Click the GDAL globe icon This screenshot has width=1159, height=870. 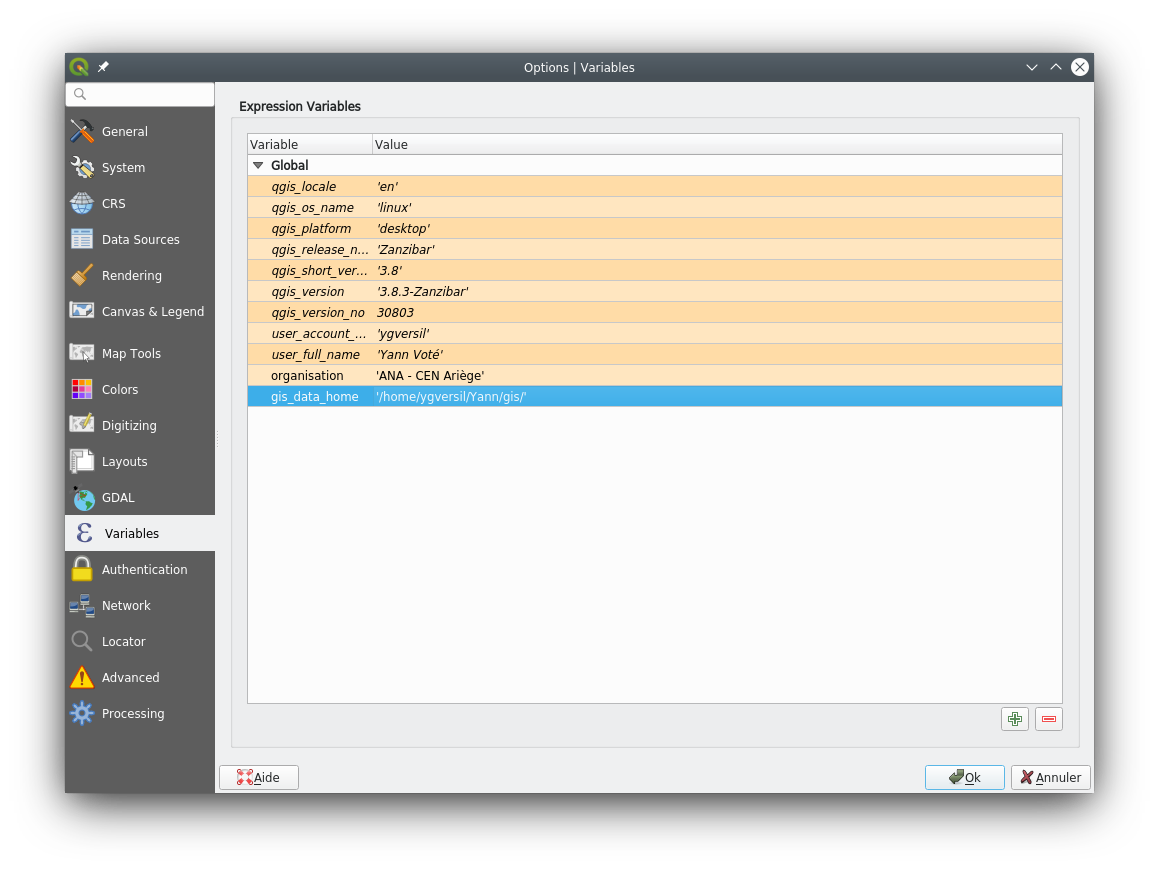(x=83, y=498)
